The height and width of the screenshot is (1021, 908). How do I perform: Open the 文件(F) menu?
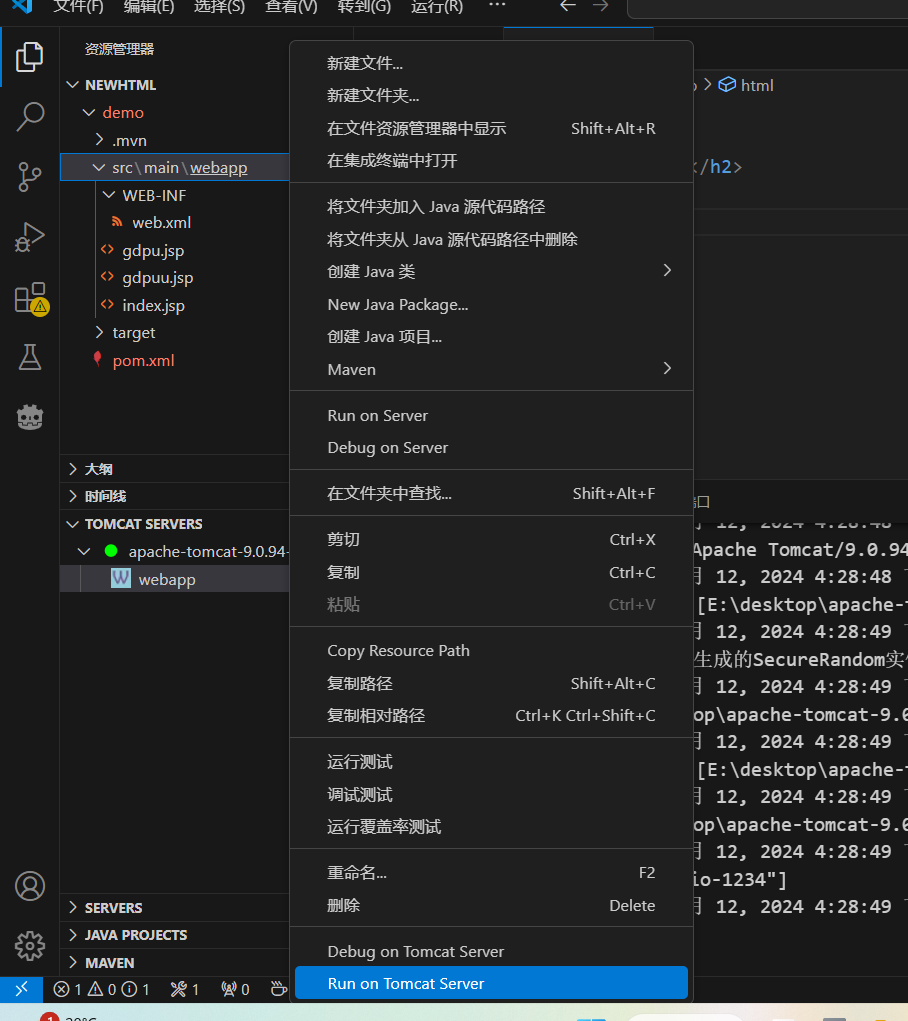click(x=78, y=7)
